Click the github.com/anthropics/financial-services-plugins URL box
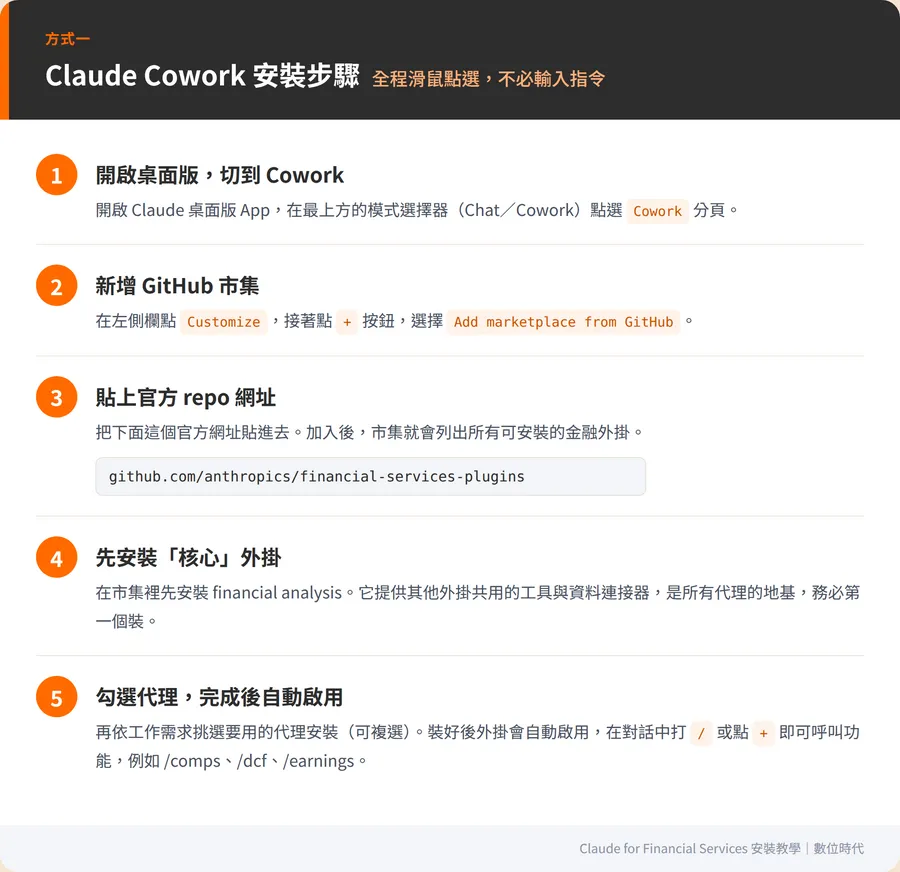Screen dimensions: 900x872 click(x=370, y=476)
